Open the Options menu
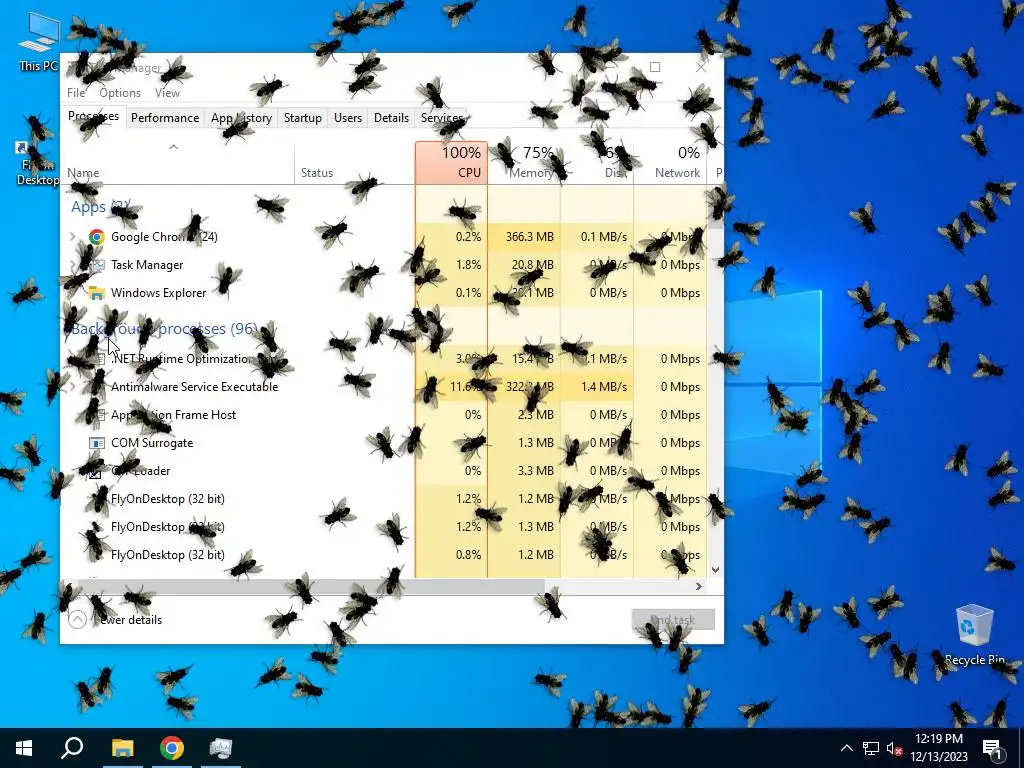1024x768 pixels. (120, 93)
